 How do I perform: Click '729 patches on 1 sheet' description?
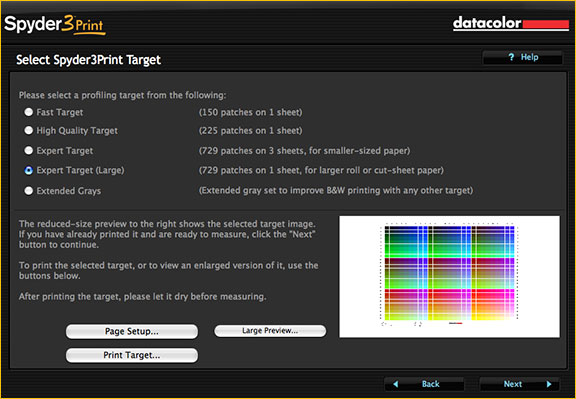321,170
